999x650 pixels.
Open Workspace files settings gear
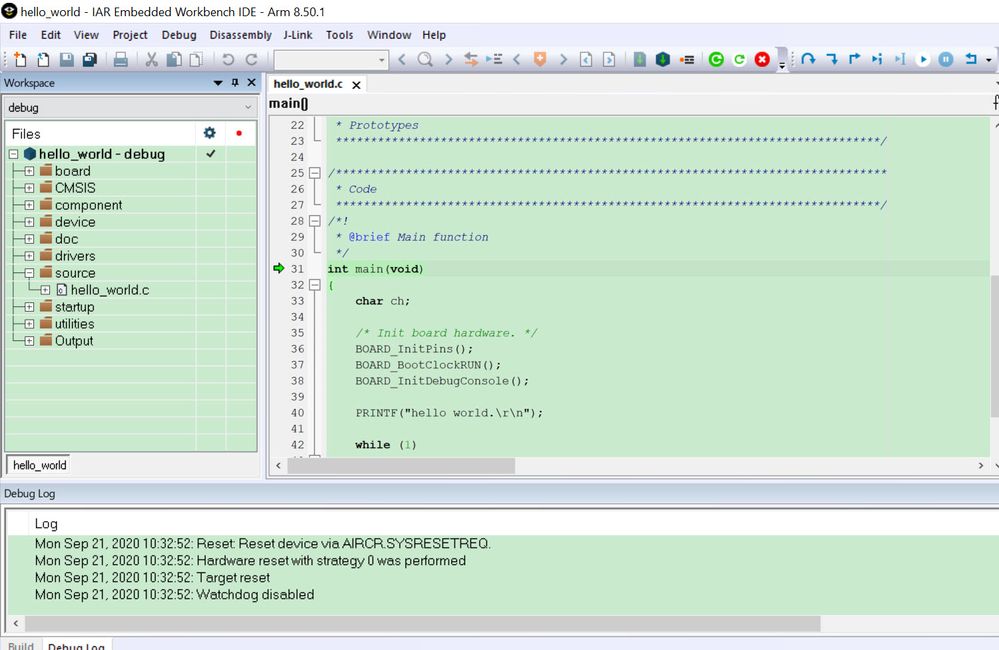coord(210,133)
